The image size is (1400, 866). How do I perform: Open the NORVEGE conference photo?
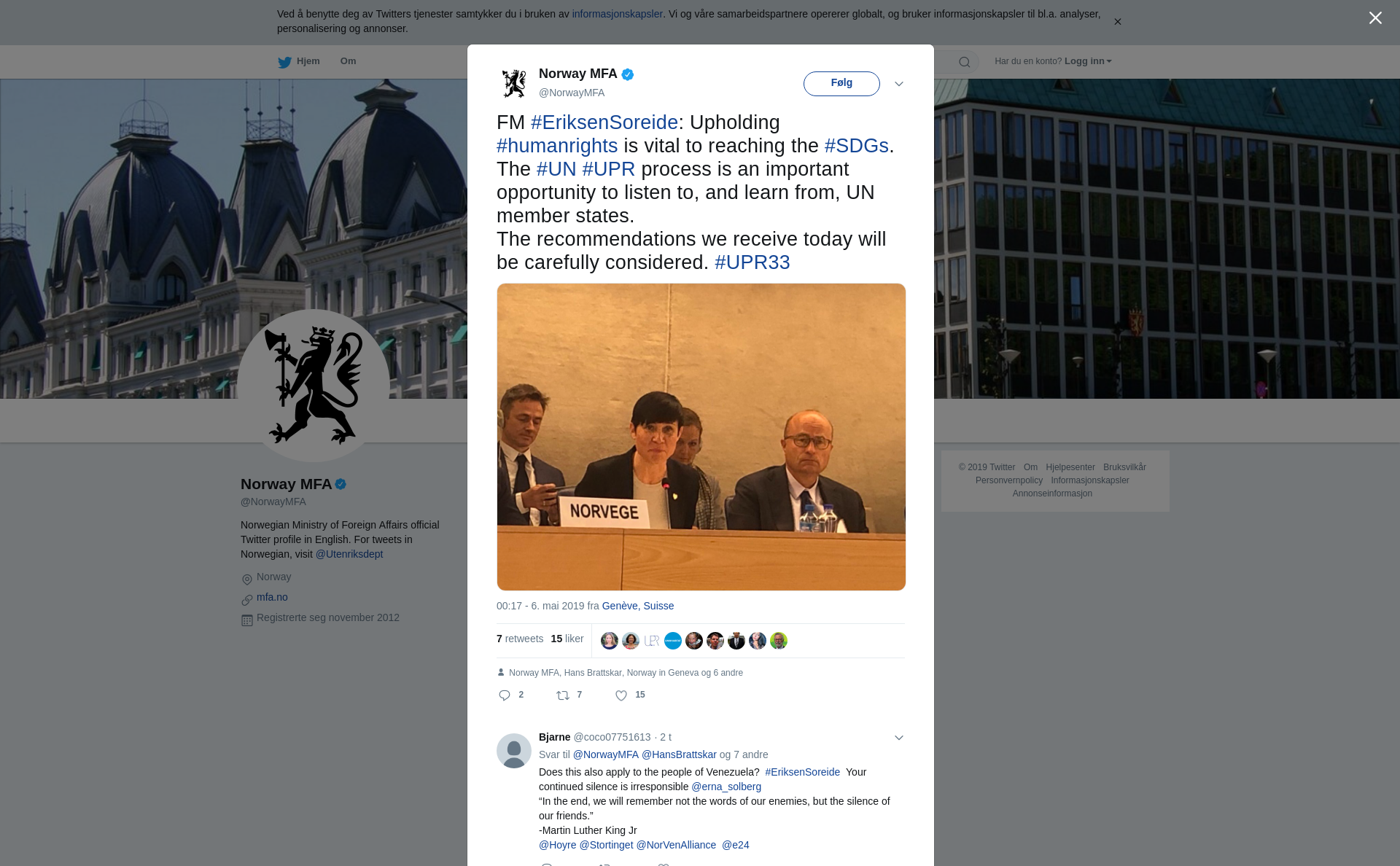(701, 437)
